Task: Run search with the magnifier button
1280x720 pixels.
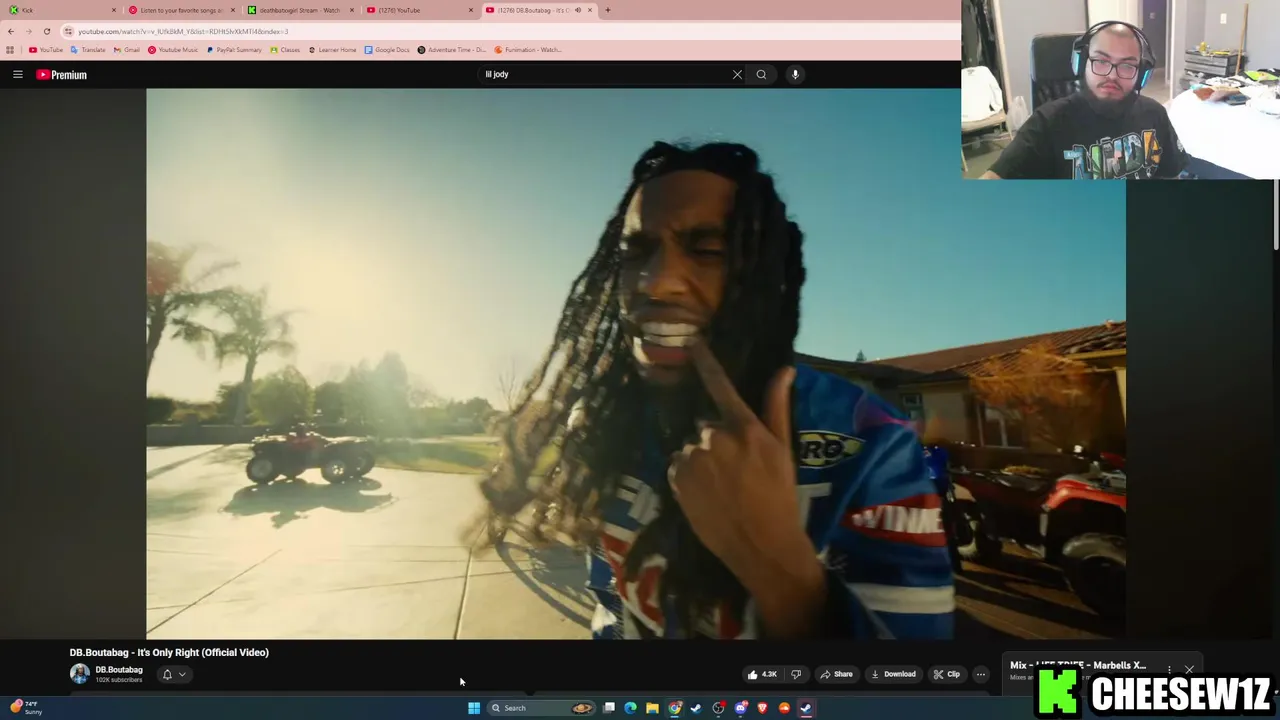Action: 761,74
